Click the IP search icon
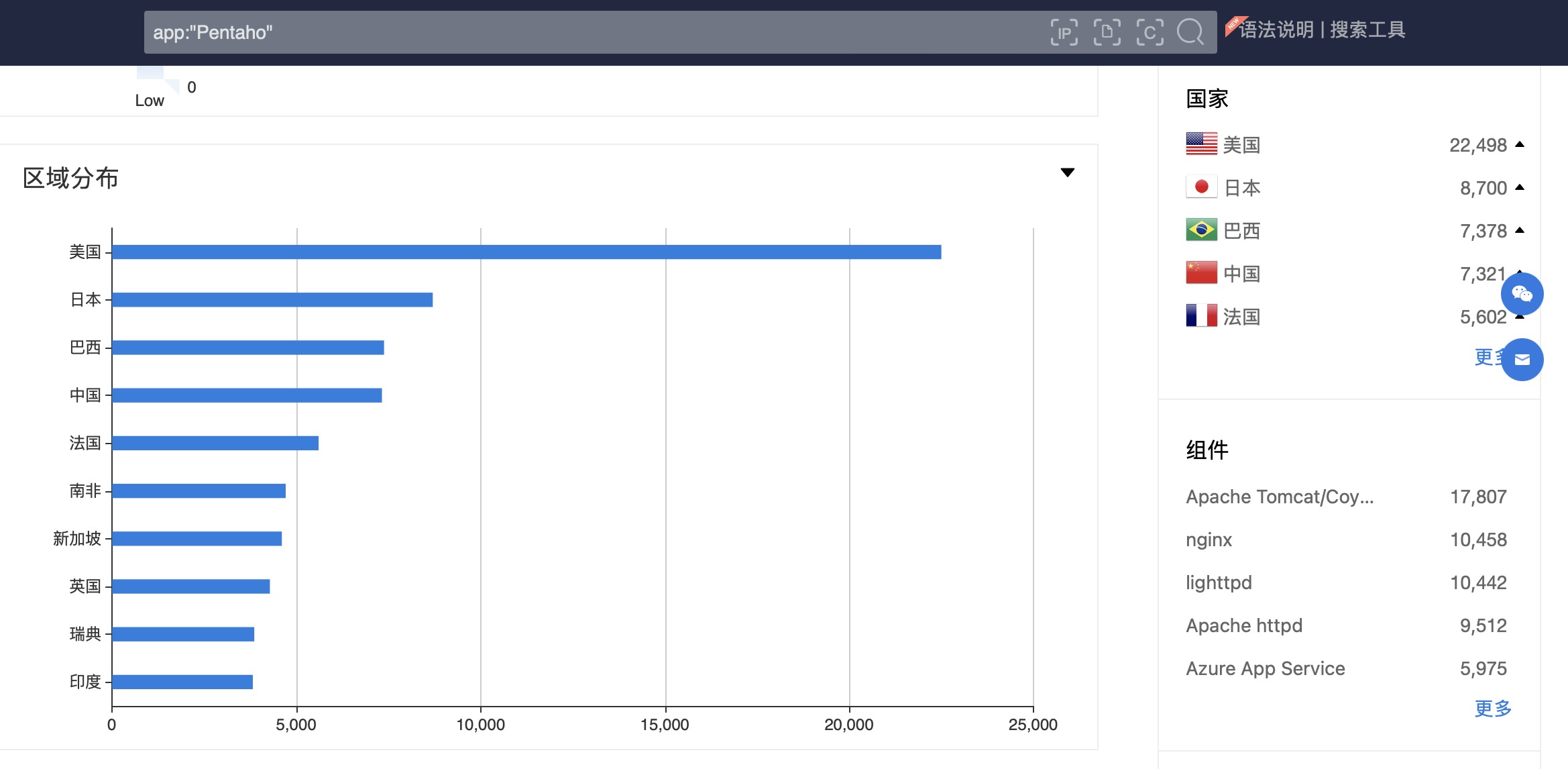 [x=1064, y=32]
